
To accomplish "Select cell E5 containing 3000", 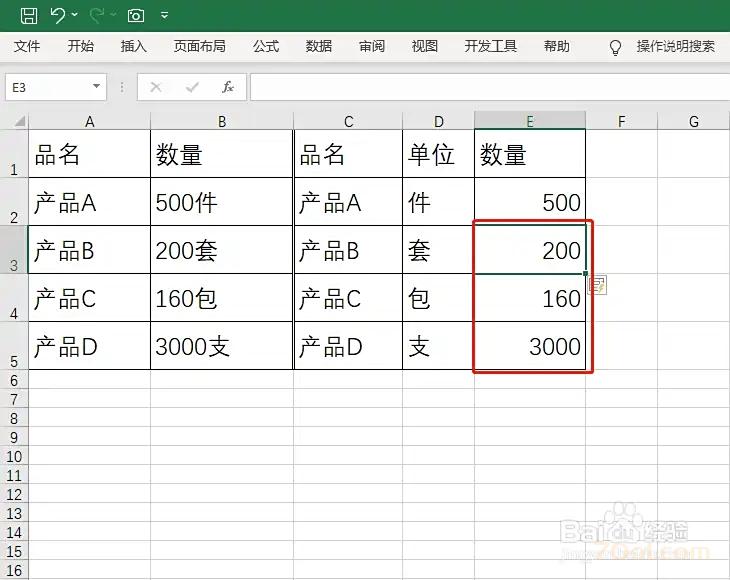I will (530, 346).
